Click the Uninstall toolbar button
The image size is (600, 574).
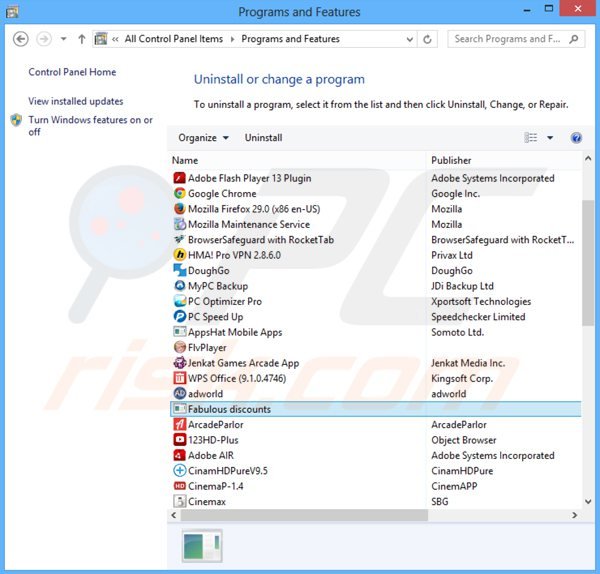263,138
